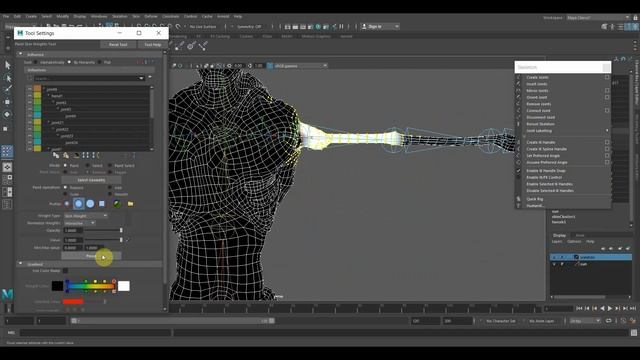Click the paste weights icon below influences
640x360 pixels.
[x=66, y=155]
